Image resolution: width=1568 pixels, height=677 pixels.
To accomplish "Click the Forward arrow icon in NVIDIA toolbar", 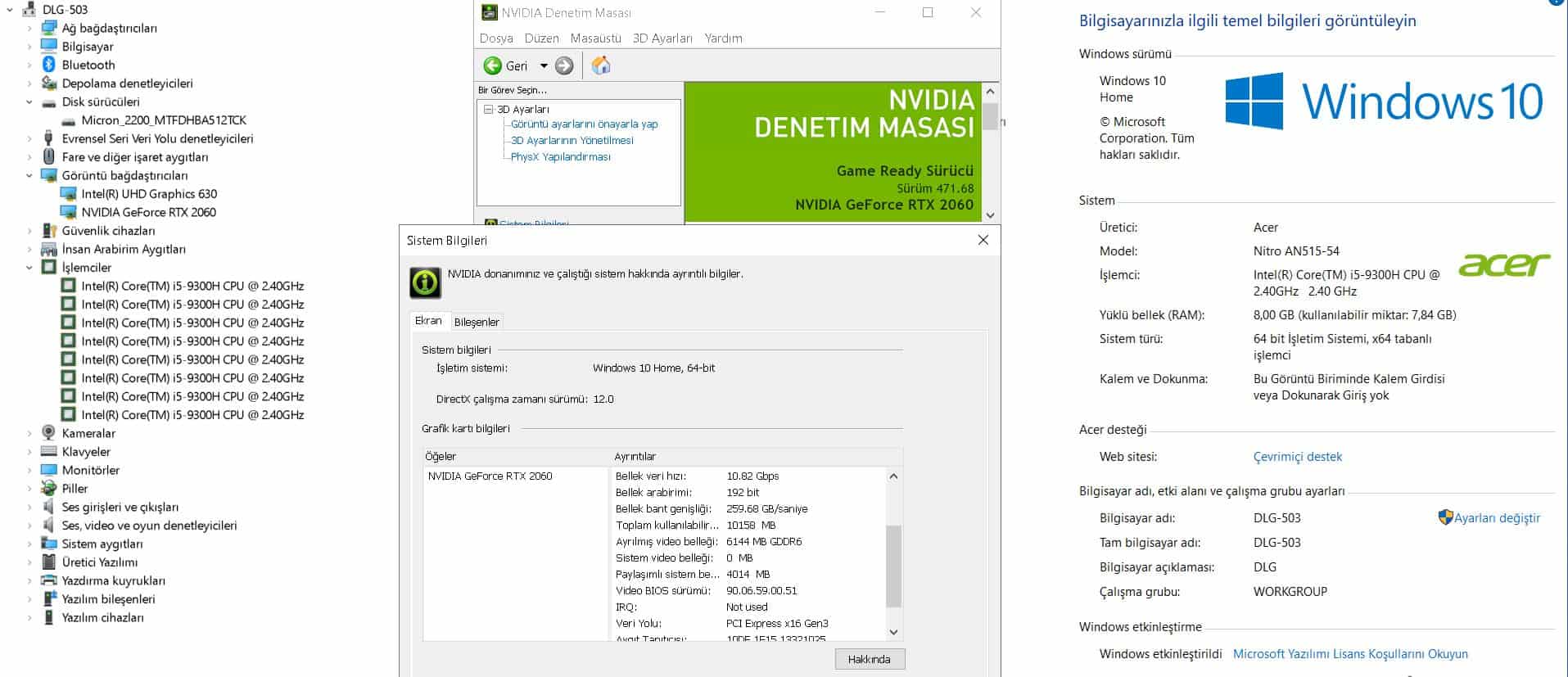I will tap(564, 65).
